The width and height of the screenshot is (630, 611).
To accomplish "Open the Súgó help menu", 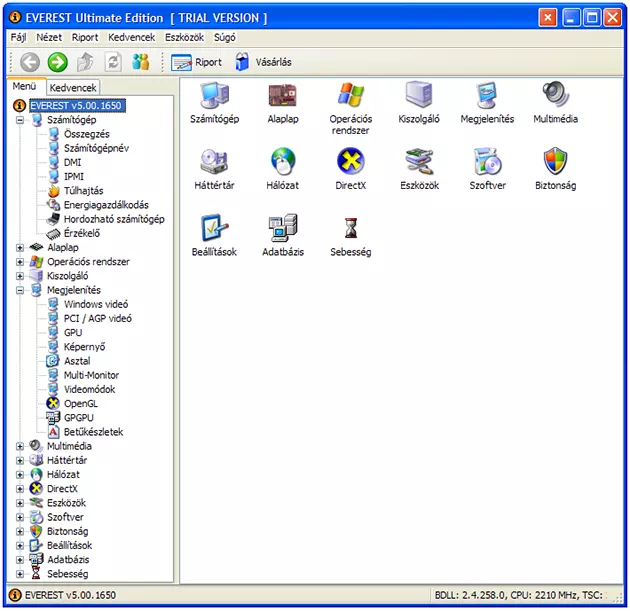I will coord(225,37).
